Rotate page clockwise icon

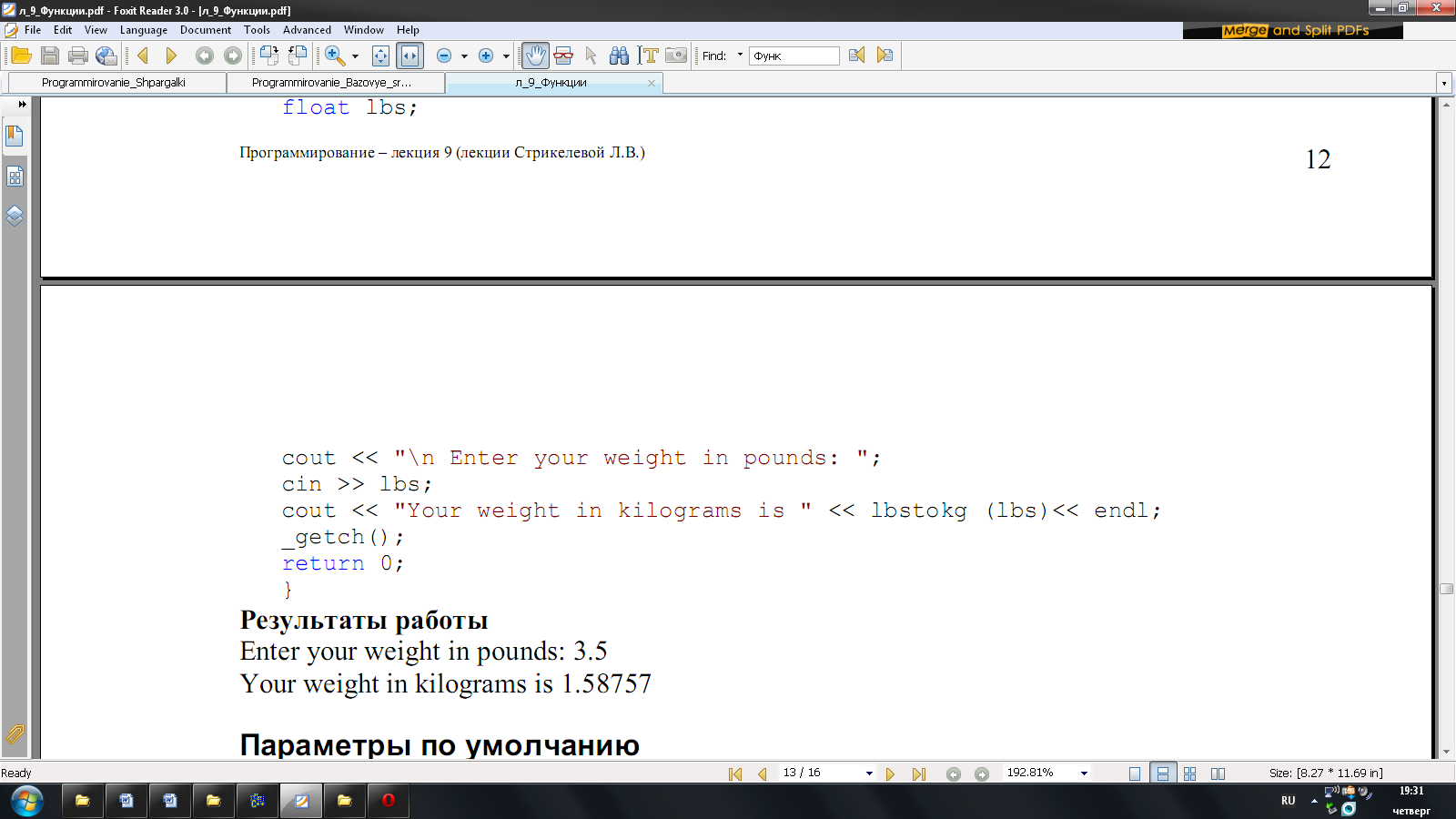pyautogui.click(x=268, y=56)
